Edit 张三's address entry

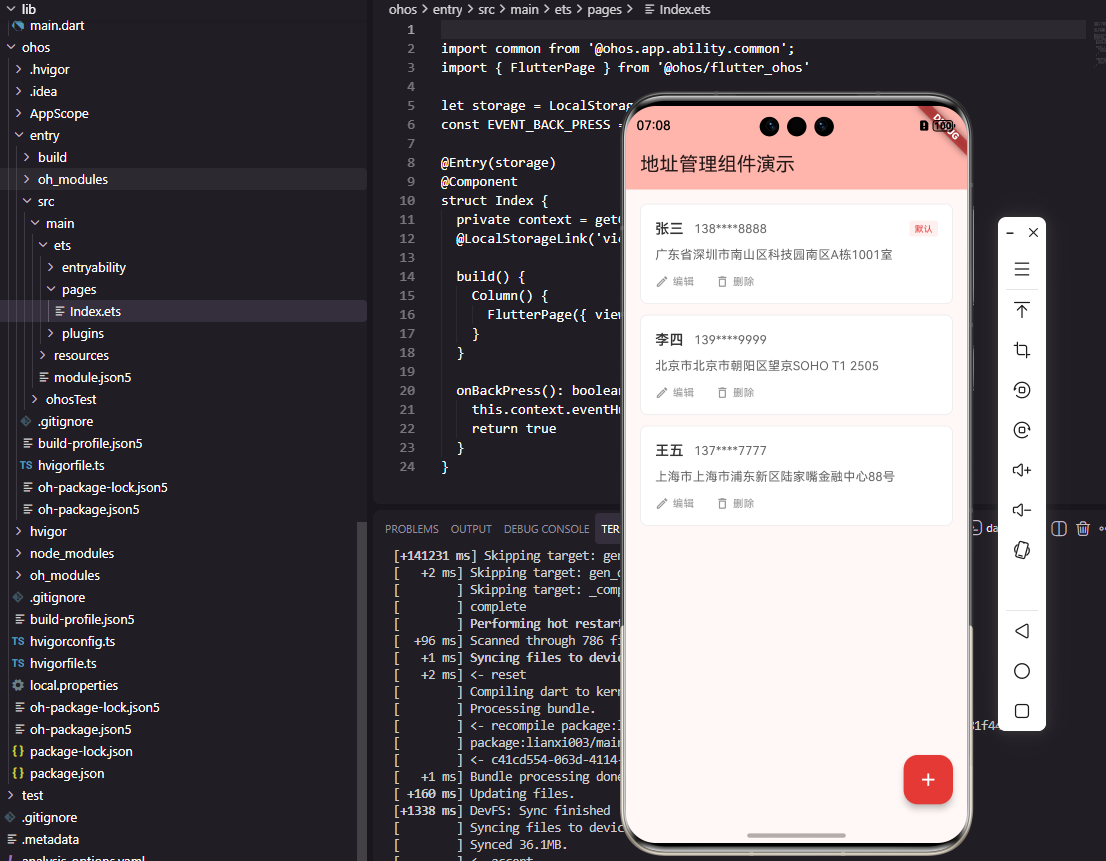675,281
